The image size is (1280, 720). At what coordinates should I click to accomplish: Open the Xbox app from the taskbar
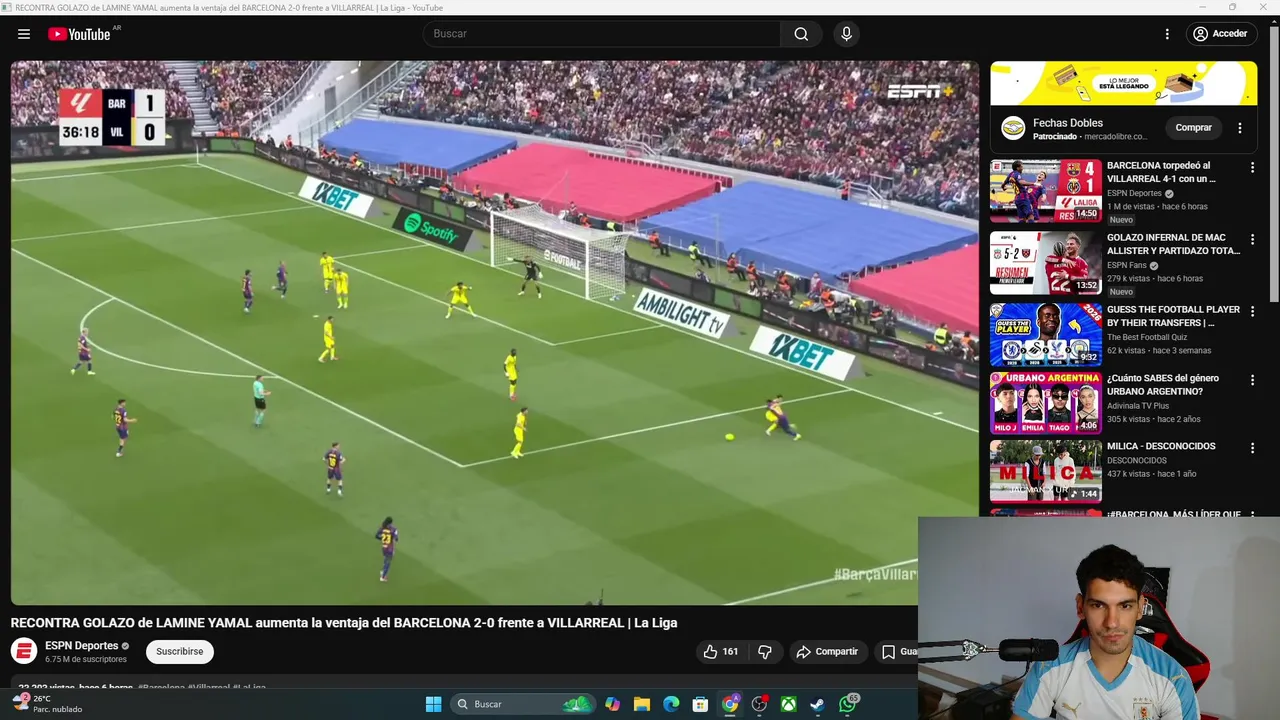(x=789, y=704)
